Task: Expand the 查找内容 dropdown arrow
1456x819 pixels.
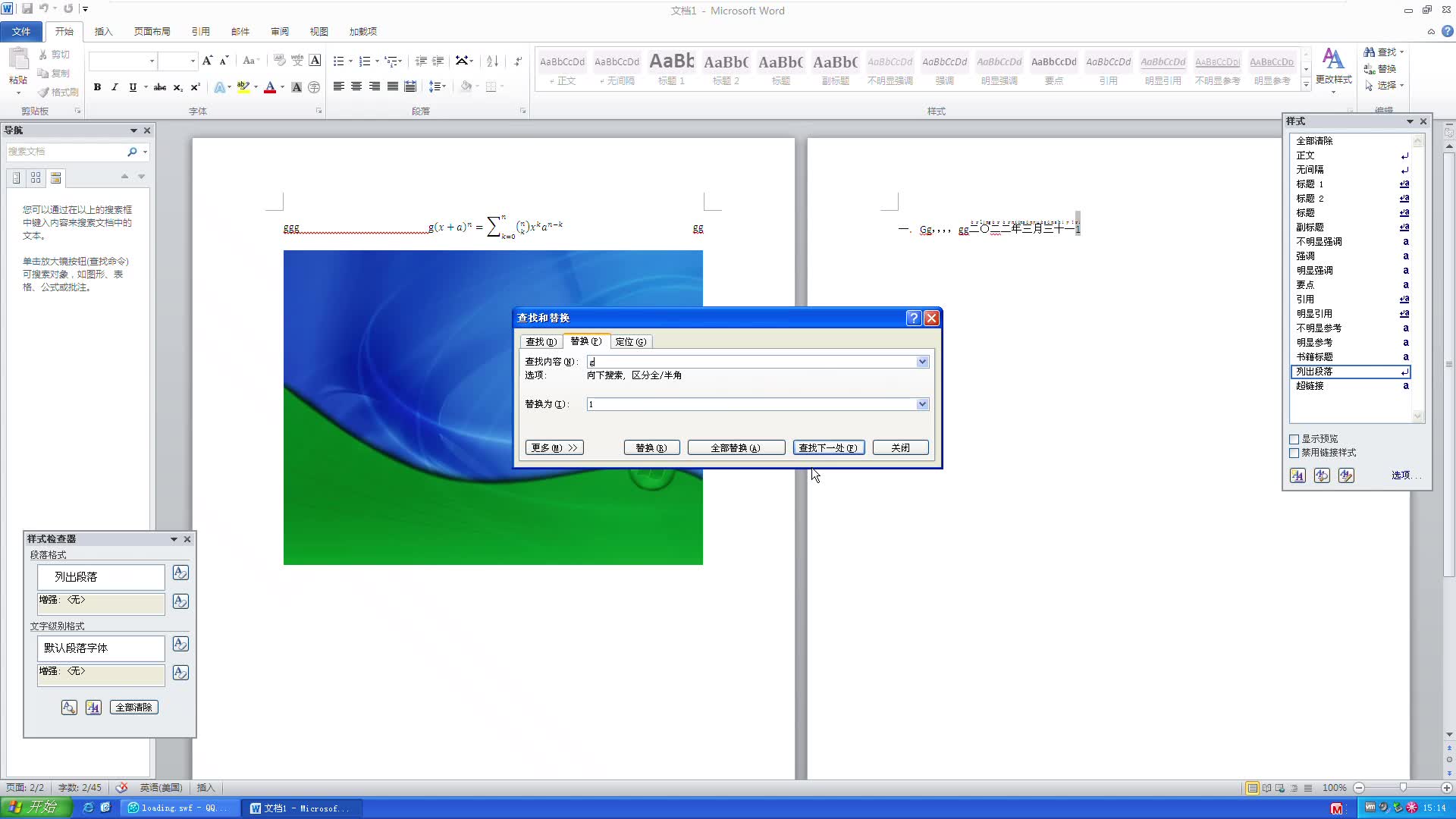Action: [922, 362]
